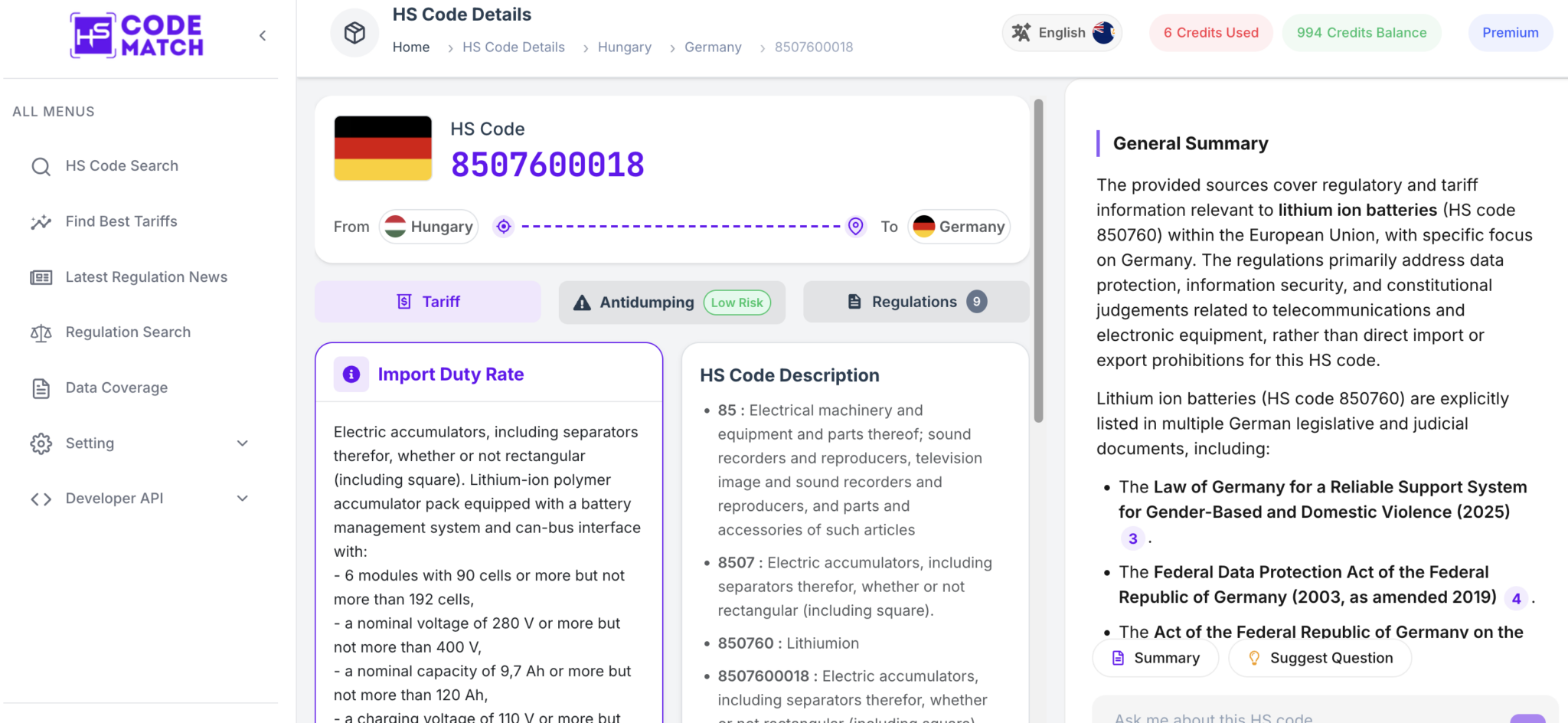Switch to the Regulations tab
The image size is (1568, 723).
916,302
